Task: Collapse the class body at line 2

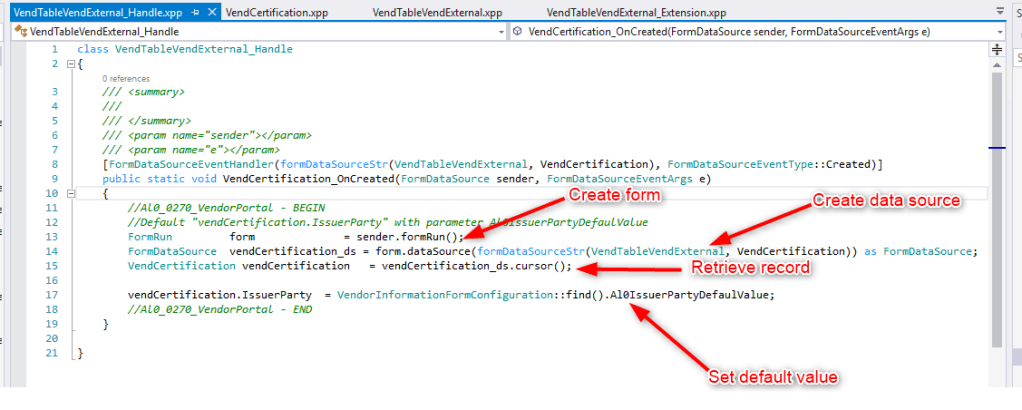Action: tap(69, 64)
